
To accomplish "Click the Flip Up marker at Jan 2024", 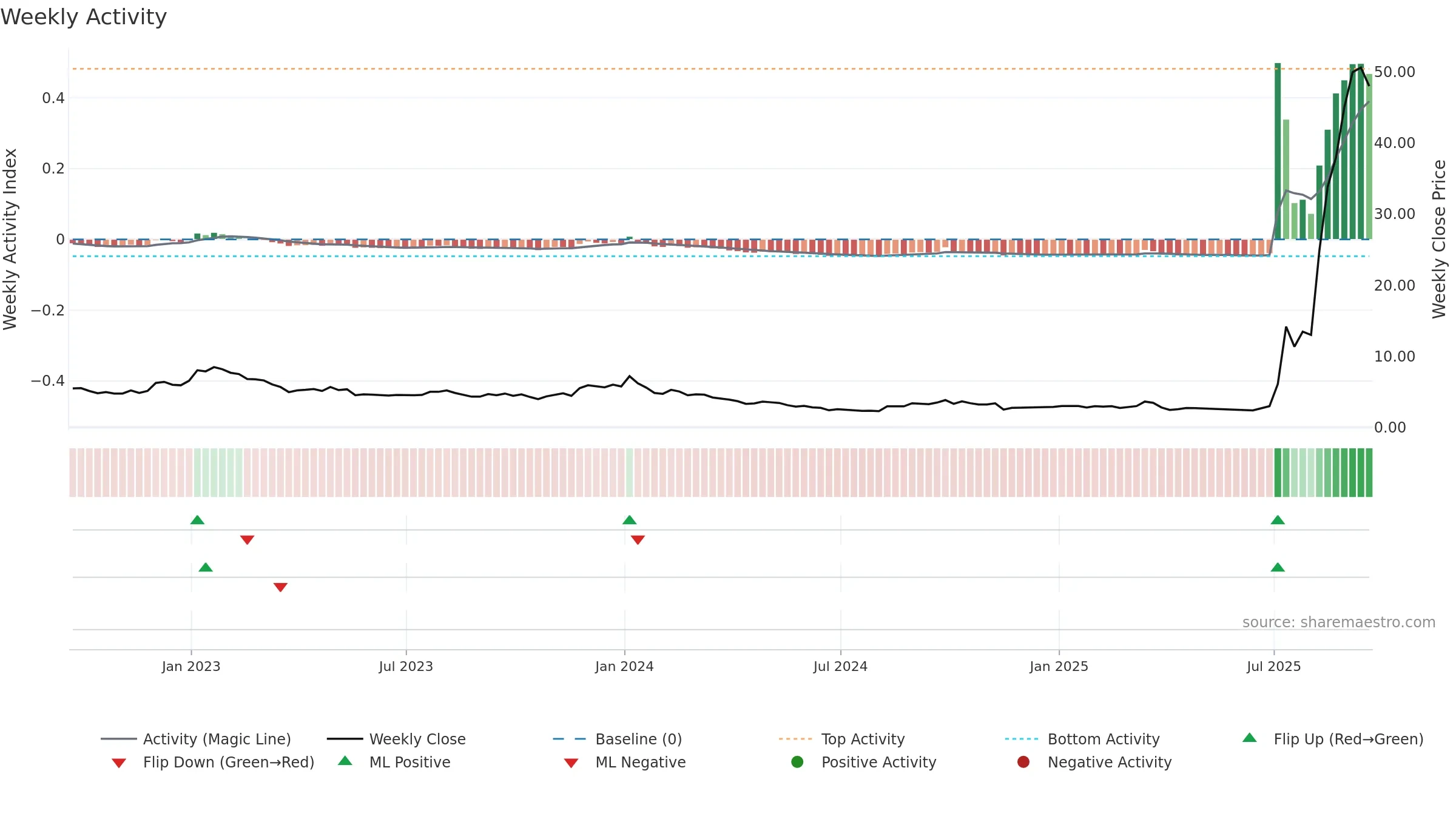I will (630, 520).
